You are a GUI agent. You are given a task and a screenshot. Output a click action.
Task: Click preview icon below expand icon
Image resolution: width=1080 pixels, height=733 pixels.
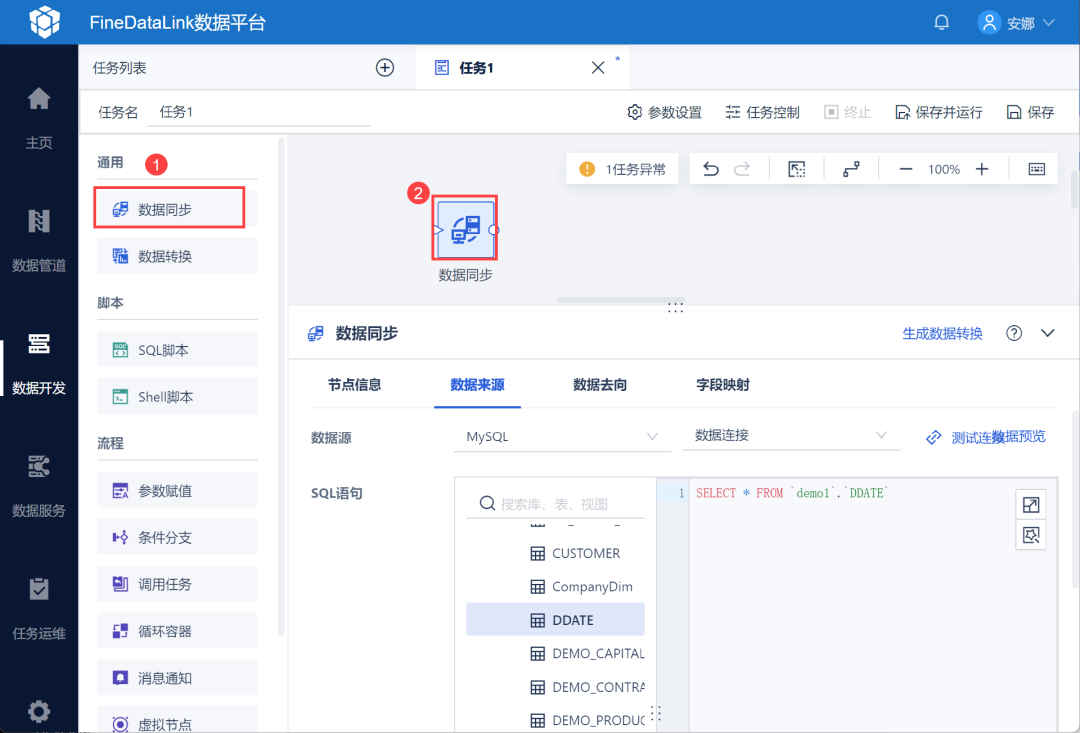(1030, 535)
